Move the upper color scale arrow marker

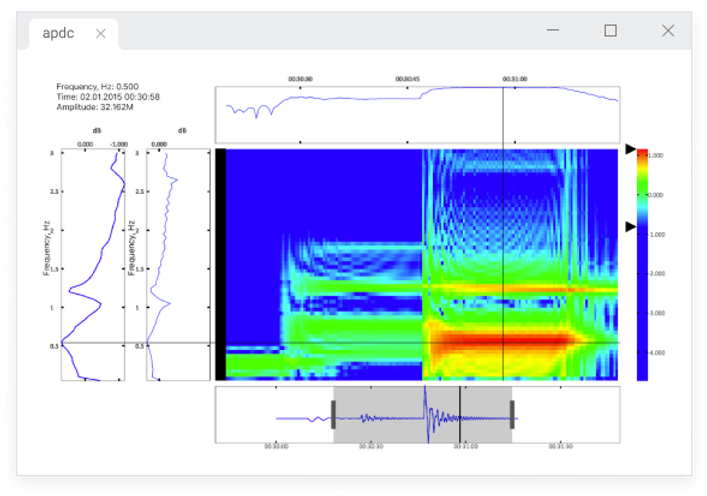(x=630, y=149)
